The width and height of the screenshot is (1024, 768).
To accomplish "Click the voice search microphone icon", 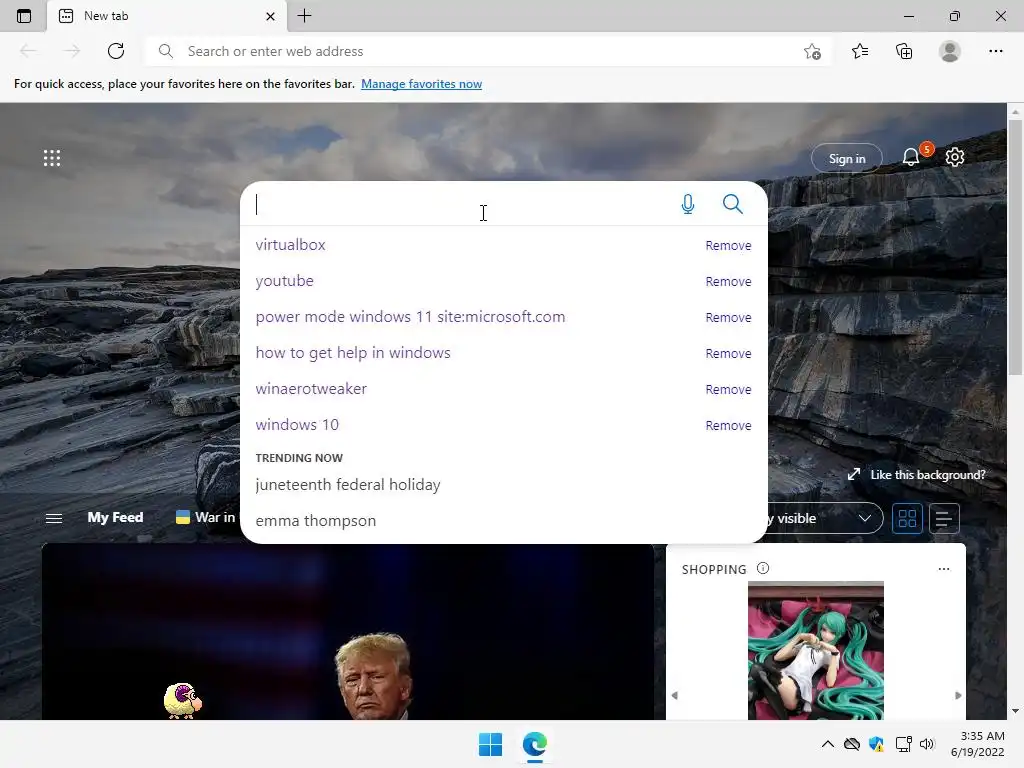I will [x=688, y=204].
